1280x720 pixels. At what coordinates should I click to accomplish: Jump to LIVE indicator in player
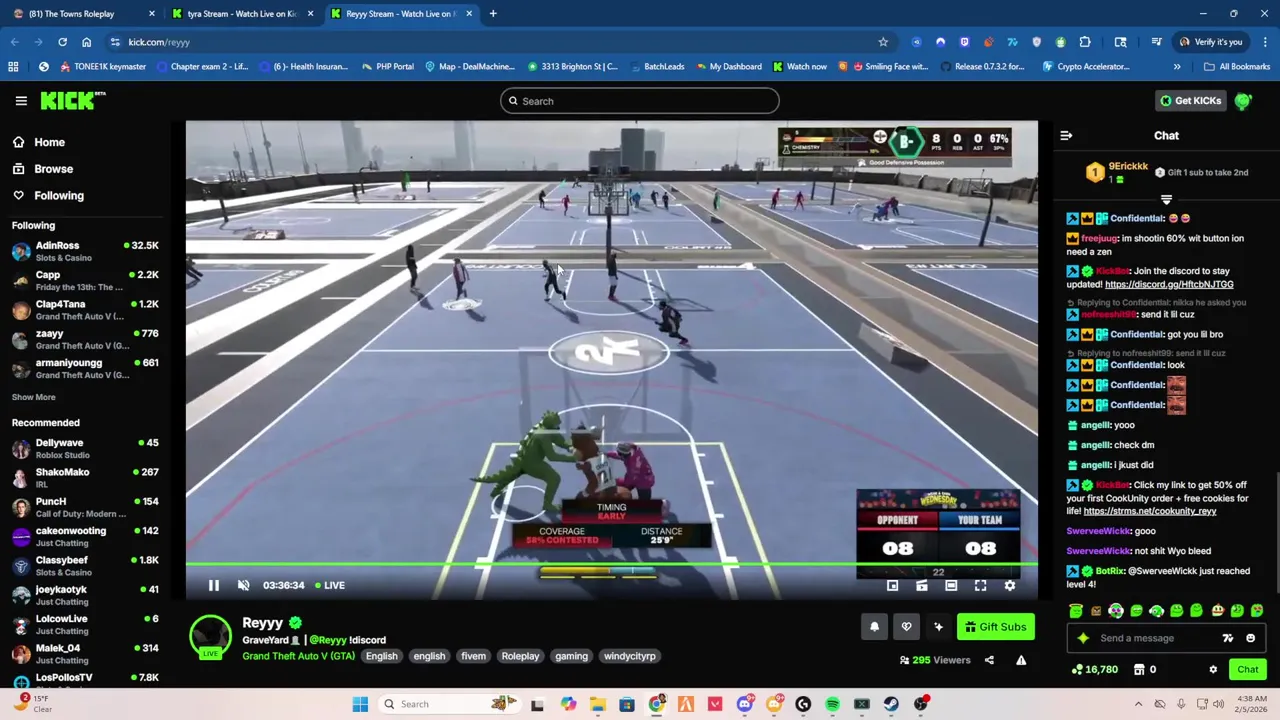point(330,585)
